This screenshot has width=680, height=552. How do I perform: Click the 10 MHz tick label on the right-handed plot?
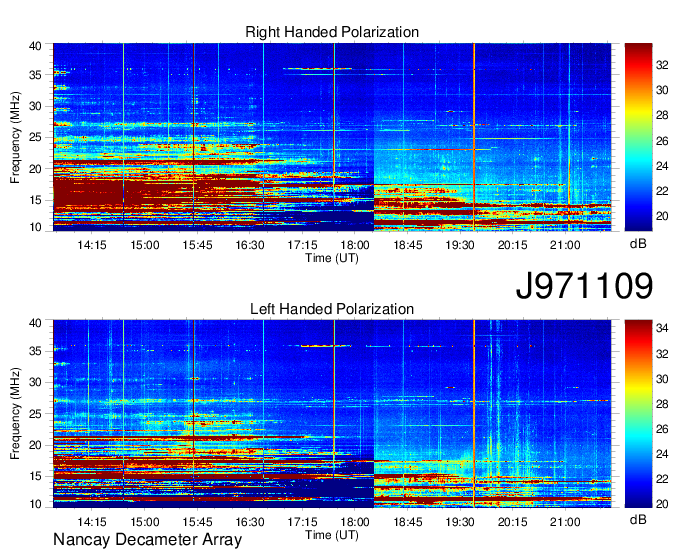click(x=35, y=227)
